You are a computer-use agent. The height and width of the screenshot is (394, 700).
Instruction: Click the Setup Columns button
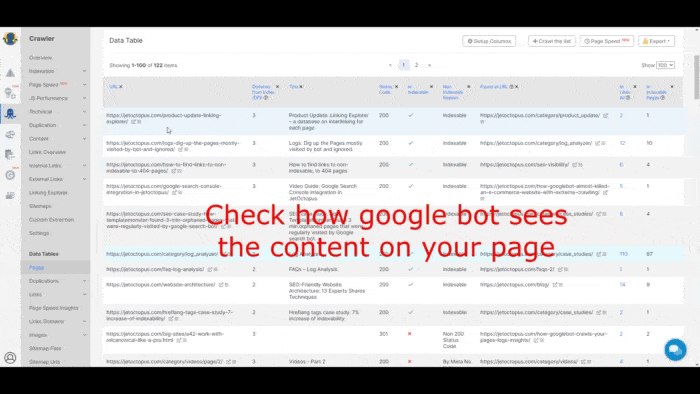click(x=489, y=41)
